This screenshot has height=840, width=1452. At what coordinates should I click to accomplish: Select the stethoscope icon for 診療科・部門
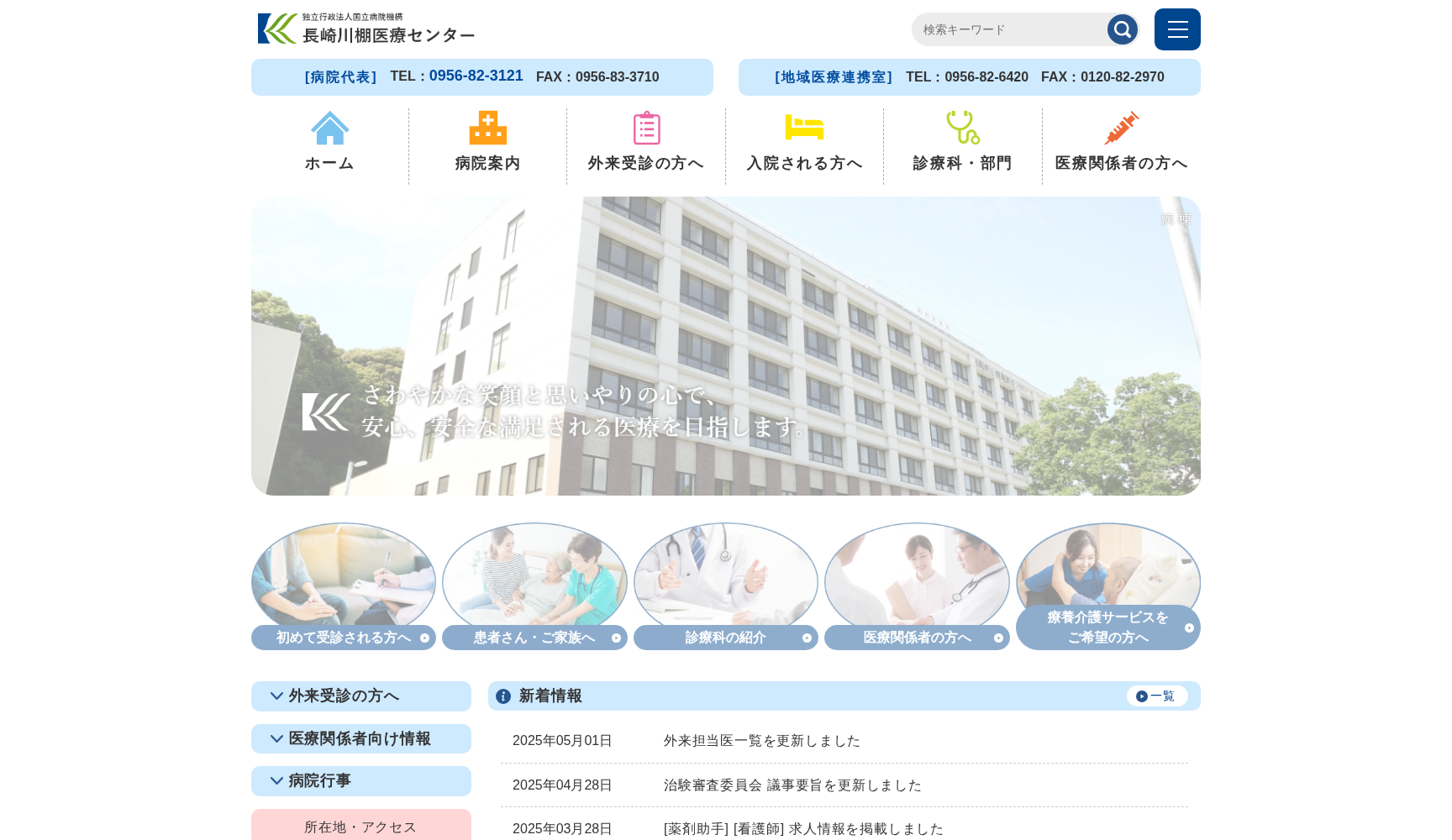[962, 128]
